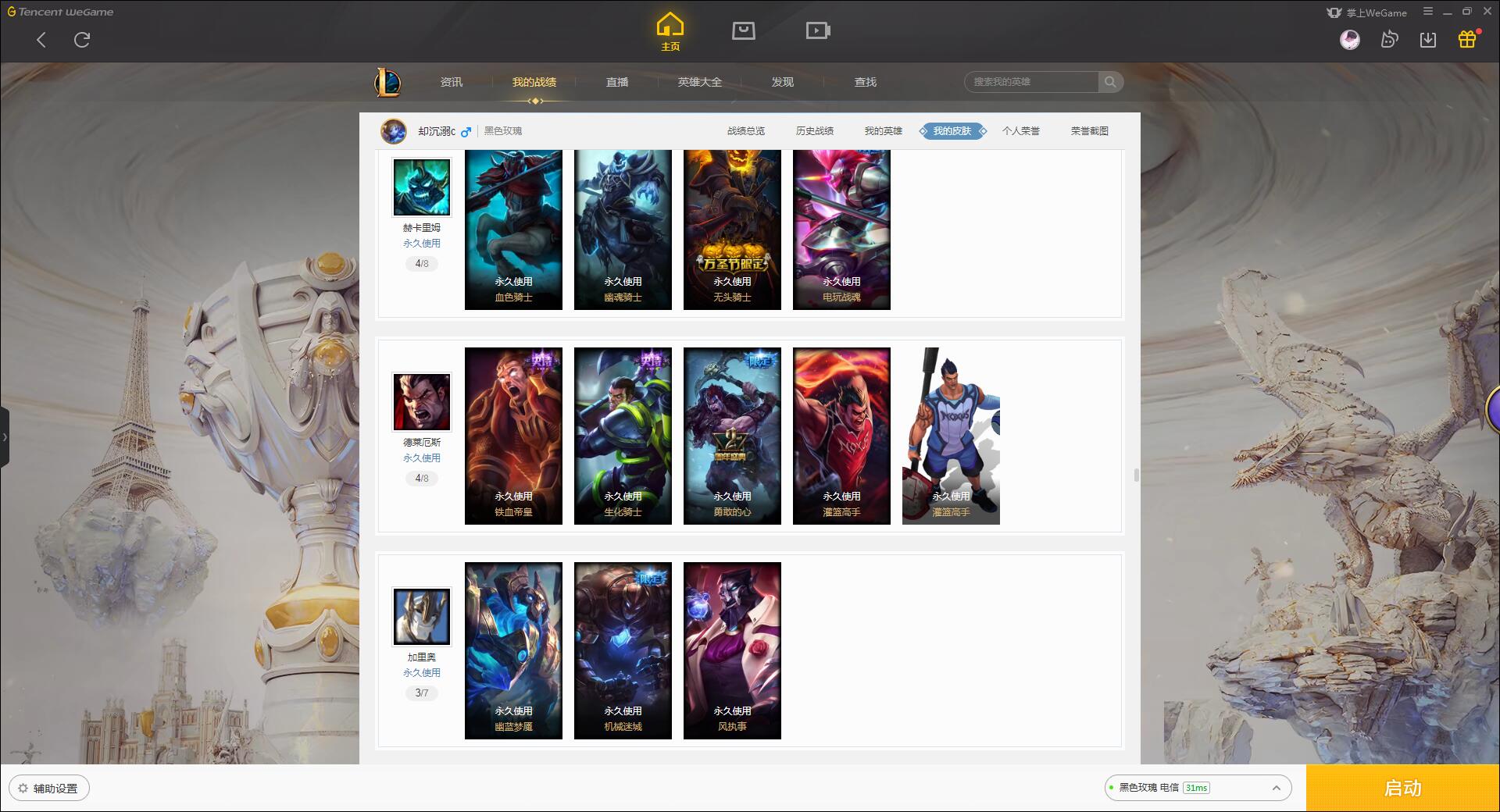Click the 4/8 count under 德莱厄斯
1500x812 pixels.
pos(422,479)
